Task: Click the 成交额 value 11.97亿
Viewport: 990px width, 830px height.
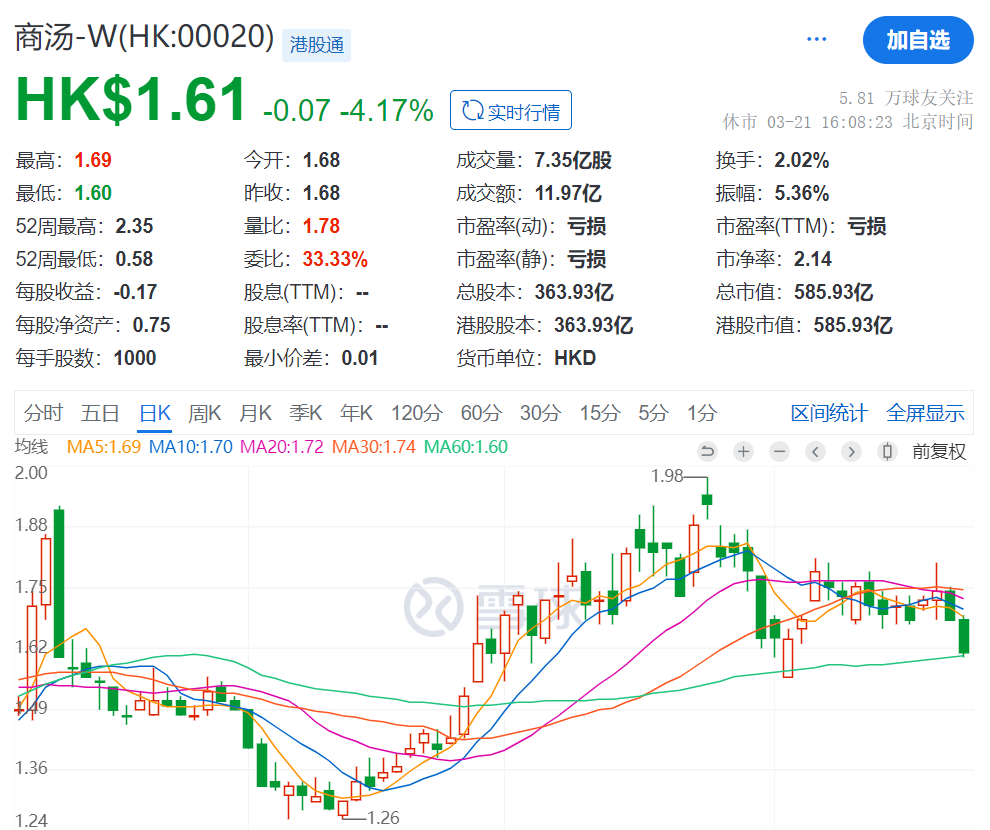Action: click(568, 193)
